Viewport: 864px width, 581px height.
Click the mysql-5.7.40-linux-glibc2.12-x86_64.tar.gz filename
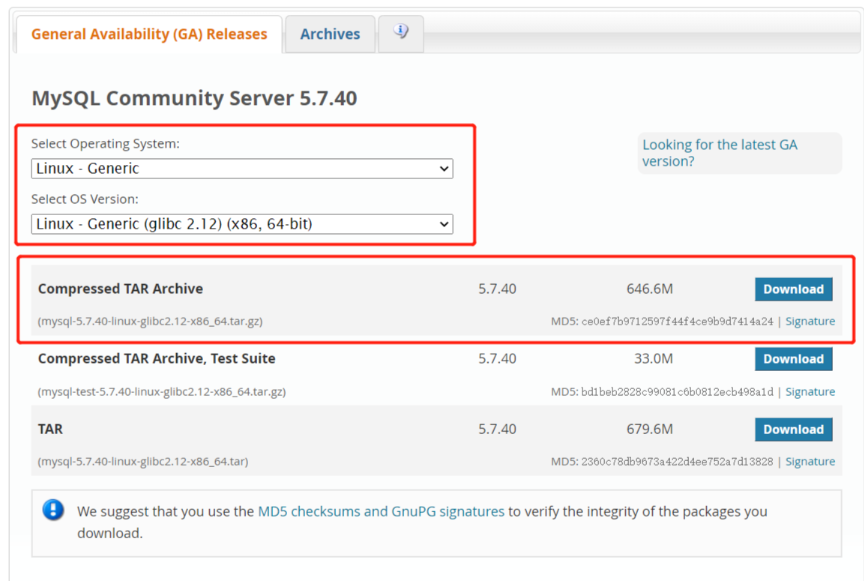click(x=150, y=322)
